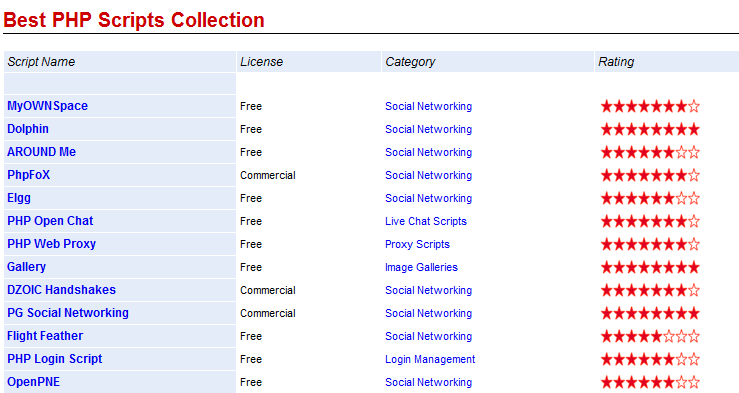The width and height of the screenshot is (739, 393).
Task: Click the star rating for PhpFoX
Action: [650, 175]
